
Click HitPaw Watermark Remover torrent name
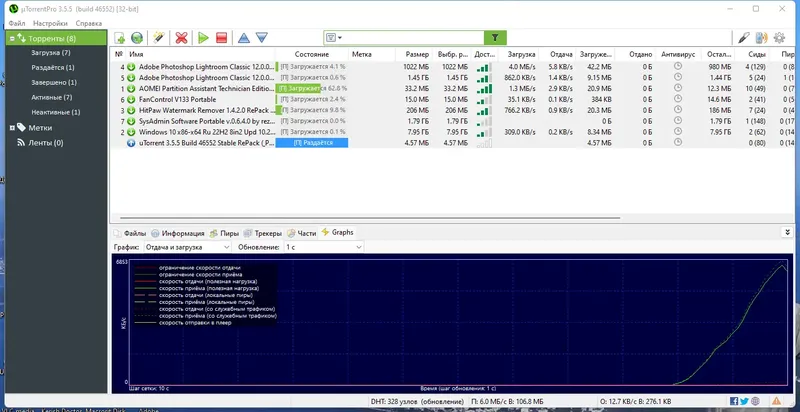pos(207,110)
